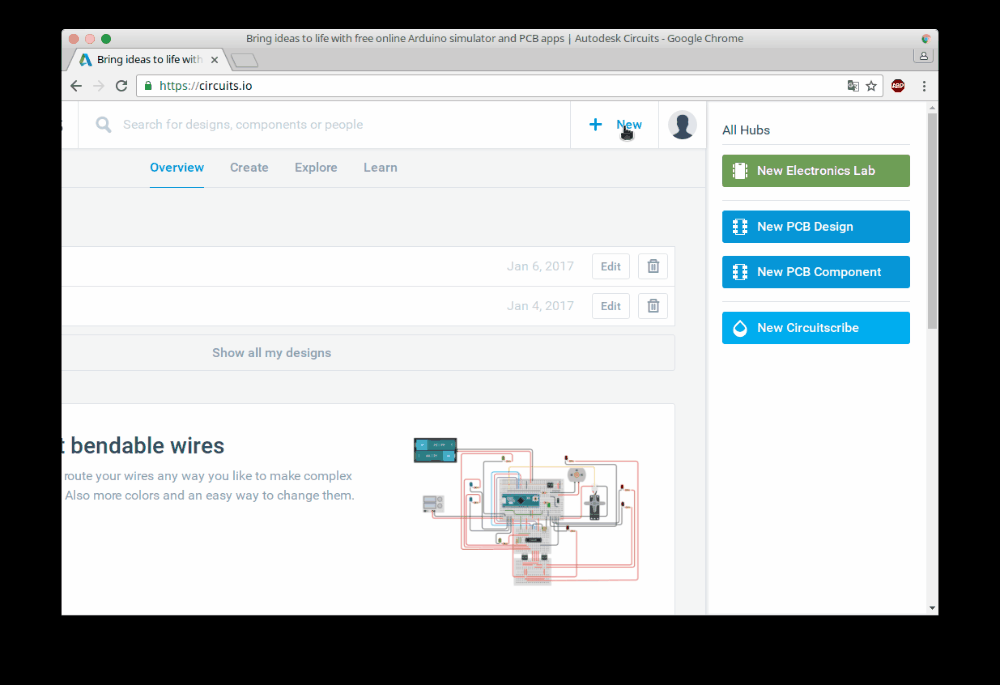Click the New button in header
Viewport: 1000px width, 685px height.
pyautogui.click(x=615, y=124)
